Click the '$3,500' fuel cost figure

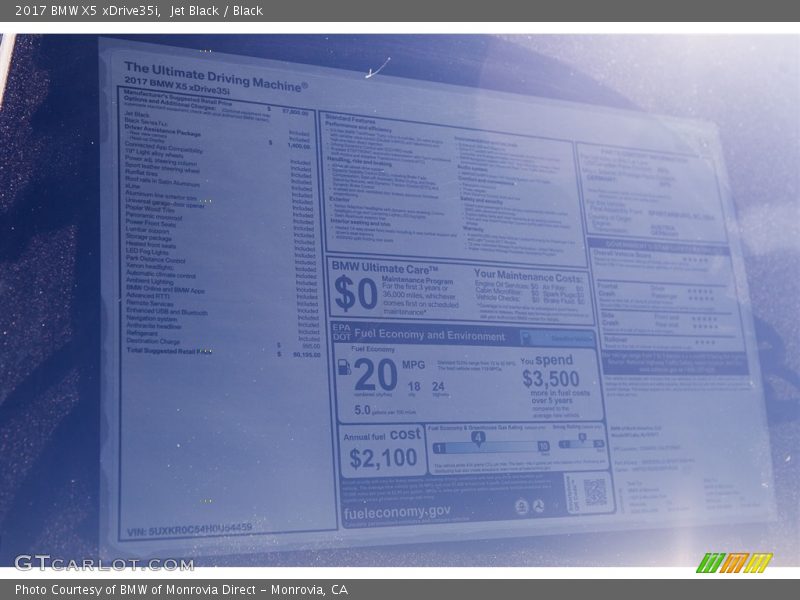(x=551, y=379)
